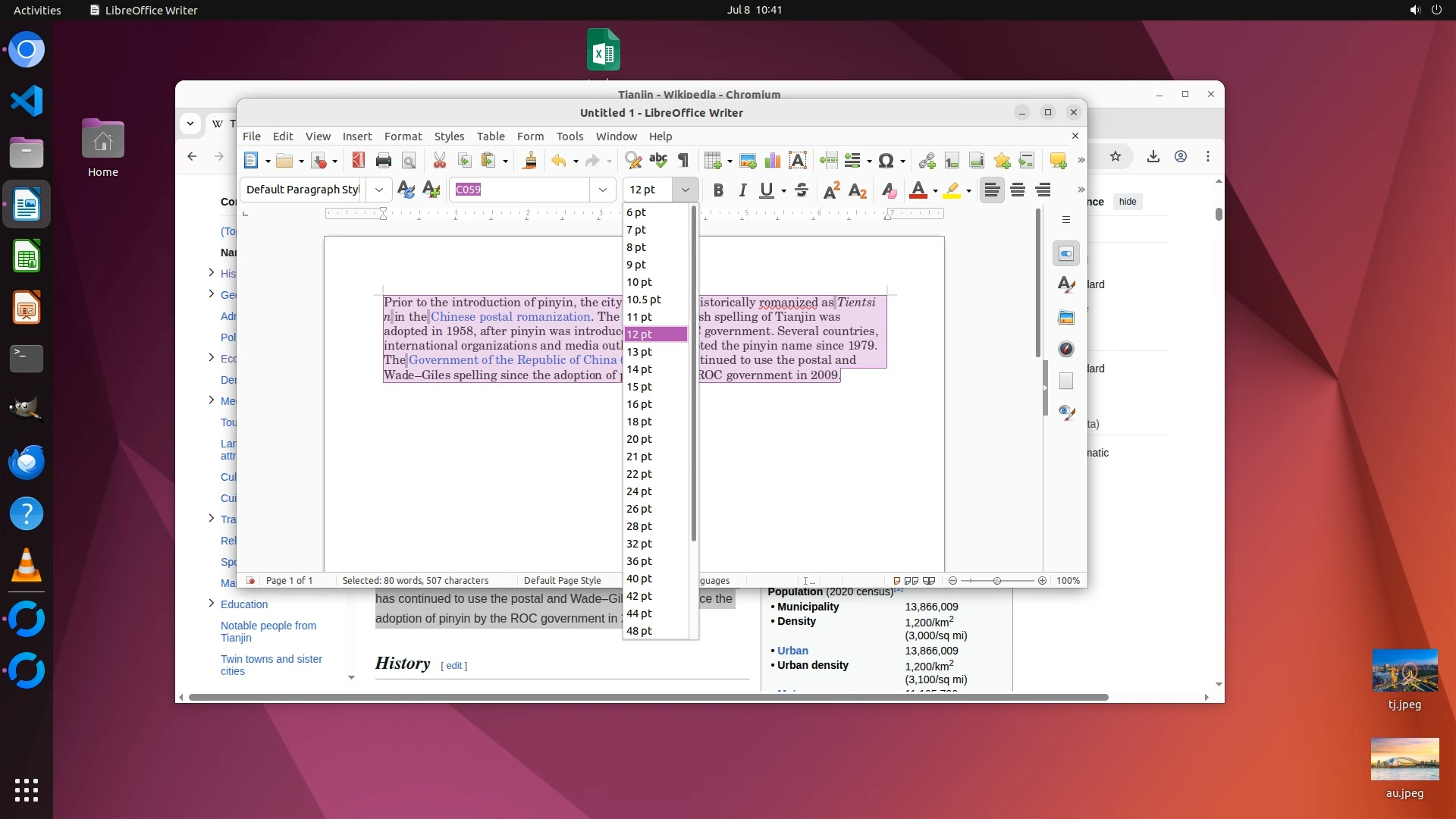The height and width of the screenshot is (819, 1456).
Task: Click the Print icon in toolbar
Action: pyautogui.click(x=383, y=160)
